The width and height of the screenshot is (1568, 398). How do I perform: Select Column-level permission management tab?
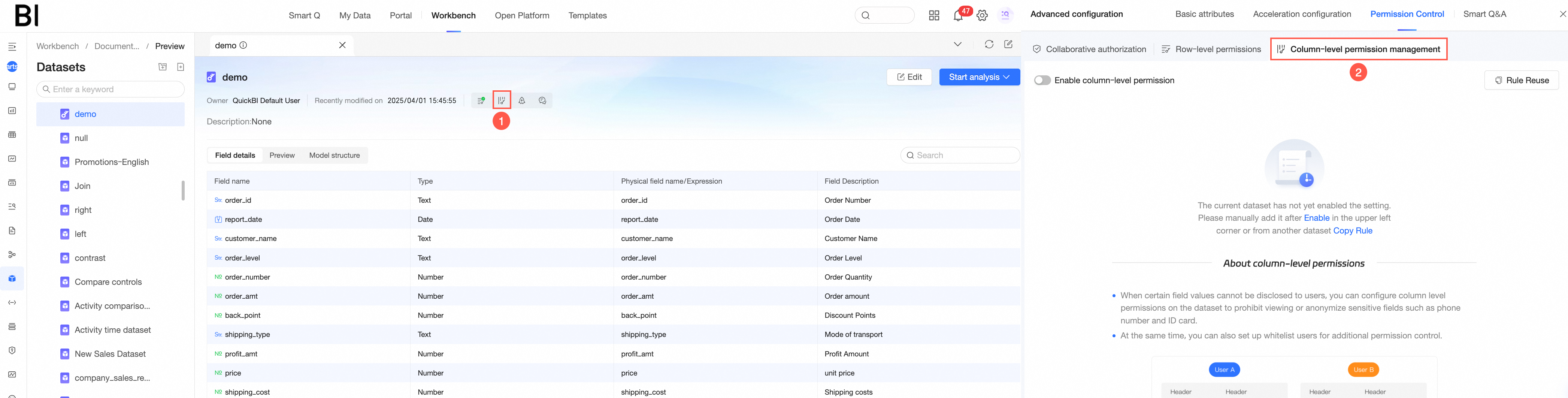[x=1358, y=49]
